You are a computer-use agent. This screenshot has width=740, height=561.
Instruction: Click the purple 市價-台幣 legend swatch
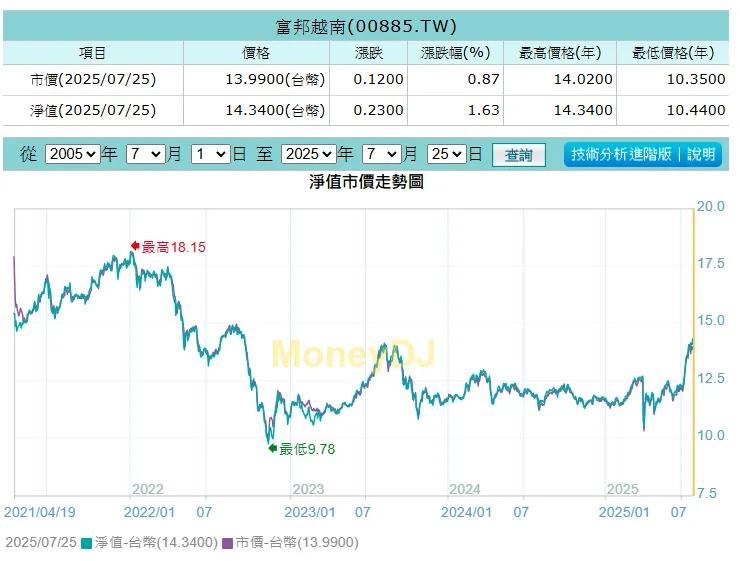click(x=227, y=543)
